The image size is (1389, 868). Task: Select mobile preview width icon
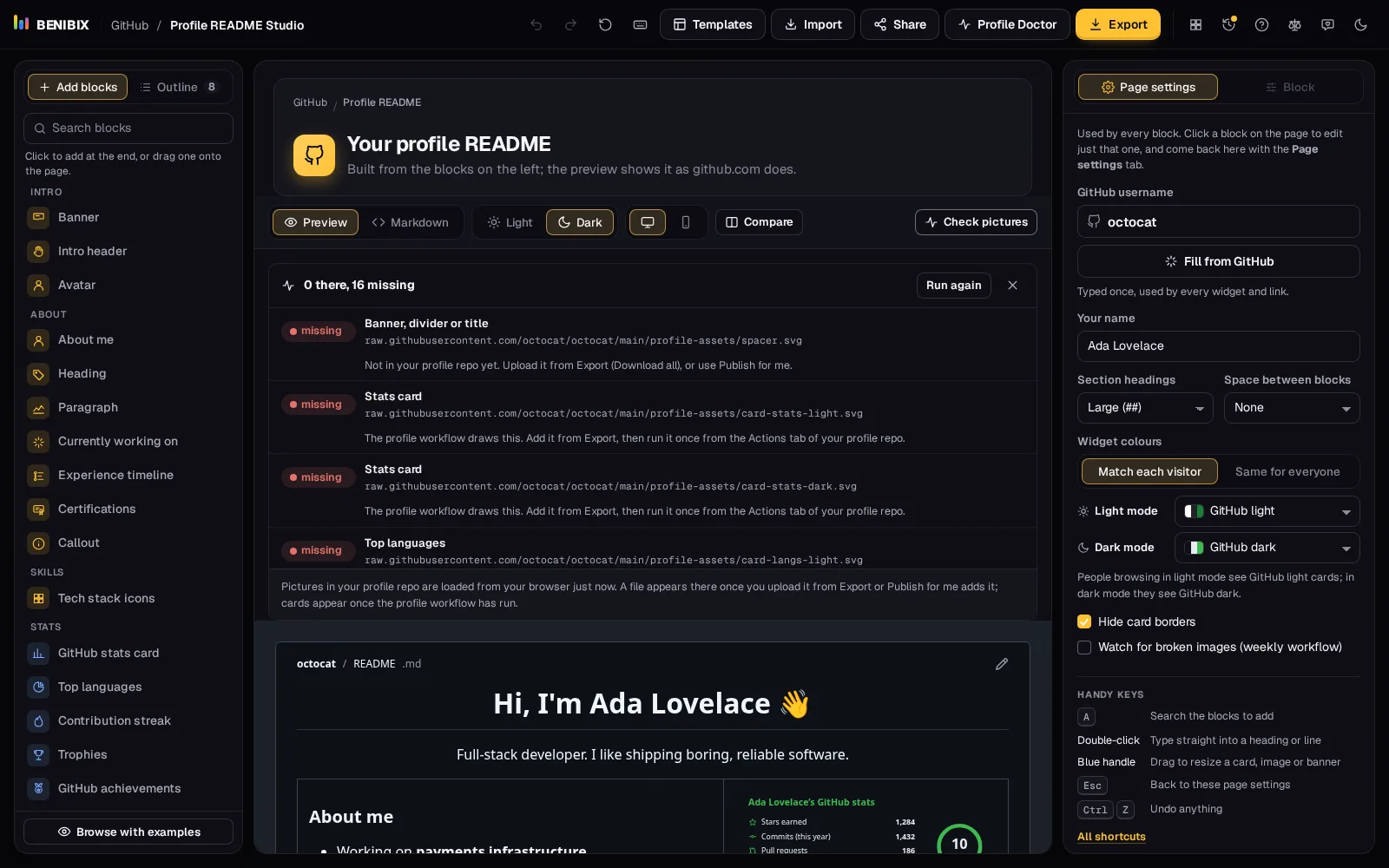(x=686, y=222)
